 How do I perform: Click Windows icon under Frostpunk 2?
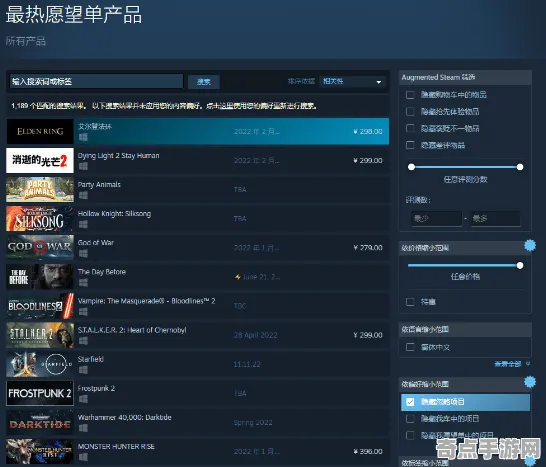pos(83,399)
